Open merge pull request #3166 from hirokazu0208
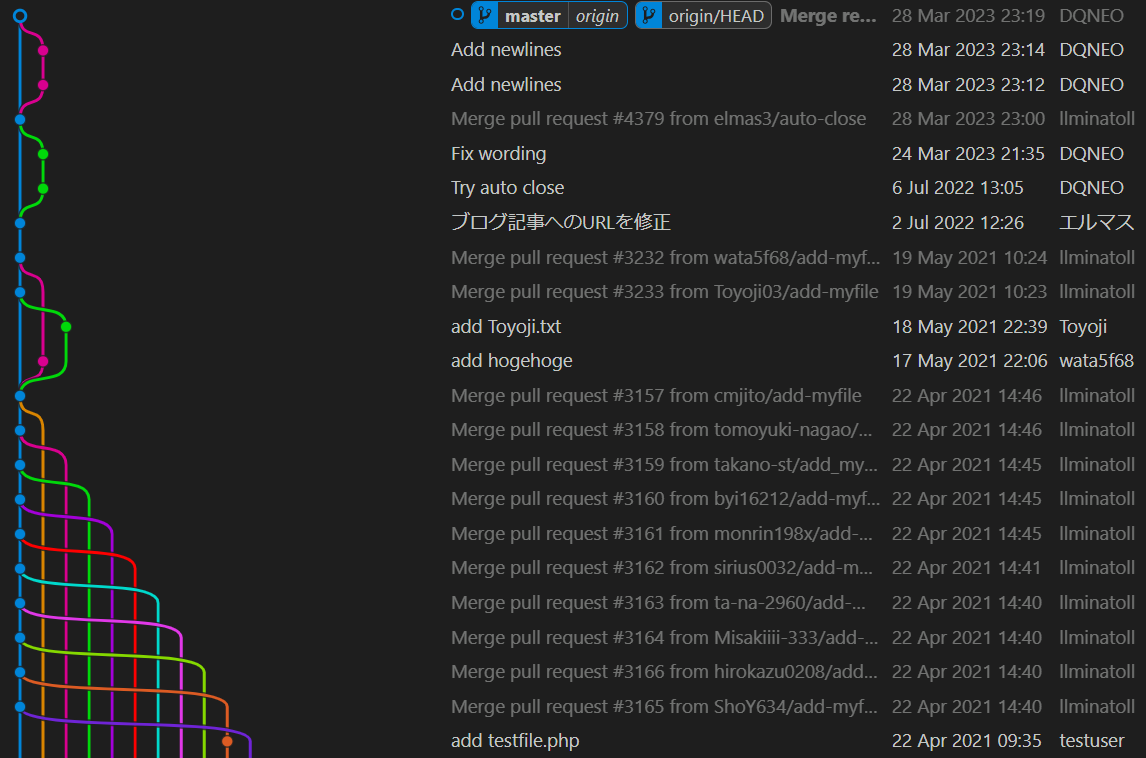Viewport: 1146px width, 758px height. pyautogui.click(x=664, y=672)
